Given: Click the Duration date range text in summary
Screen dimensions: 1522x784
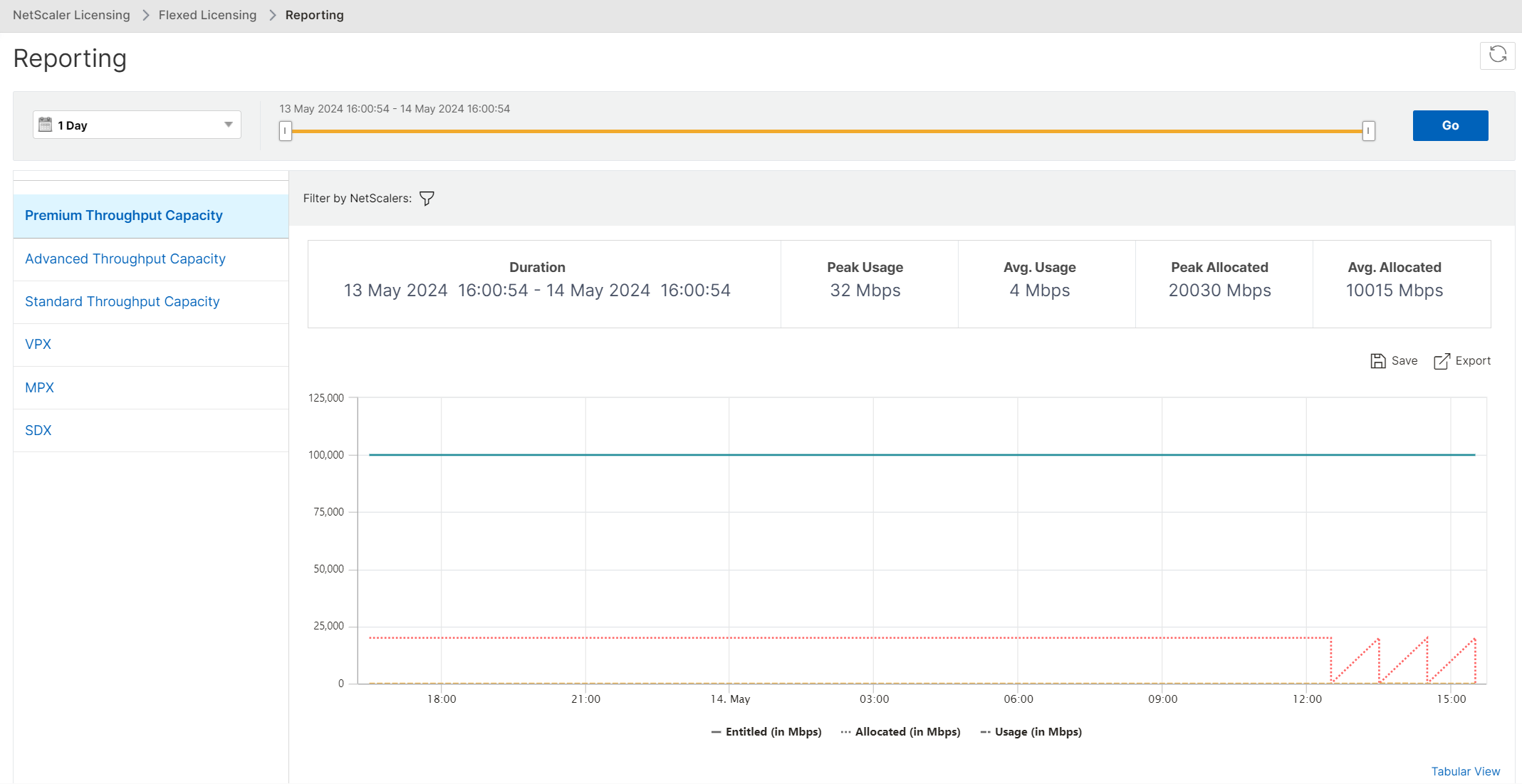Looking at the screenshot, I should [x=537, y=291].
